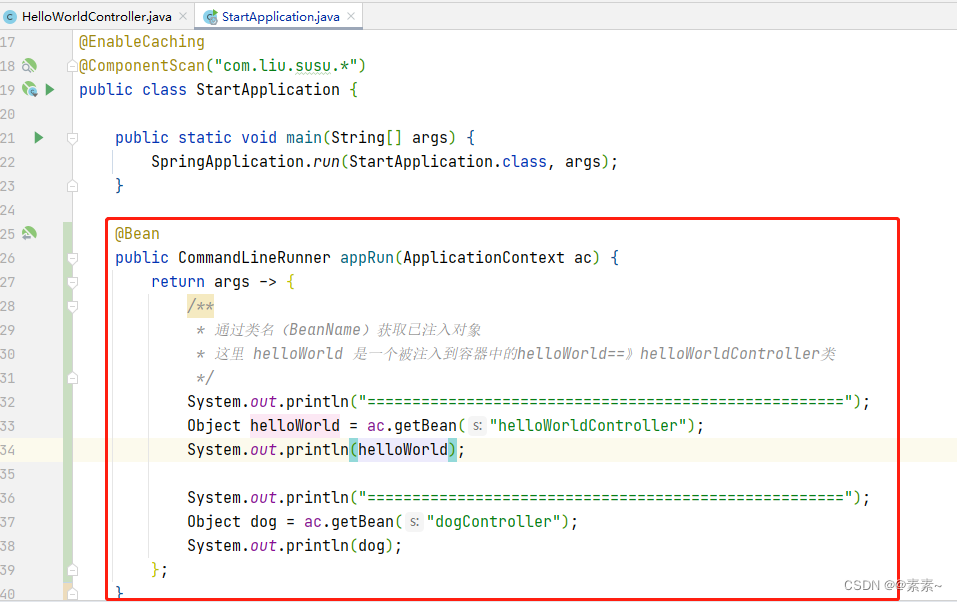This screenshot has height=602, width=957.
Task: Click the Spring Boot icon on StartApplication tab
Action: pos(210,16)
